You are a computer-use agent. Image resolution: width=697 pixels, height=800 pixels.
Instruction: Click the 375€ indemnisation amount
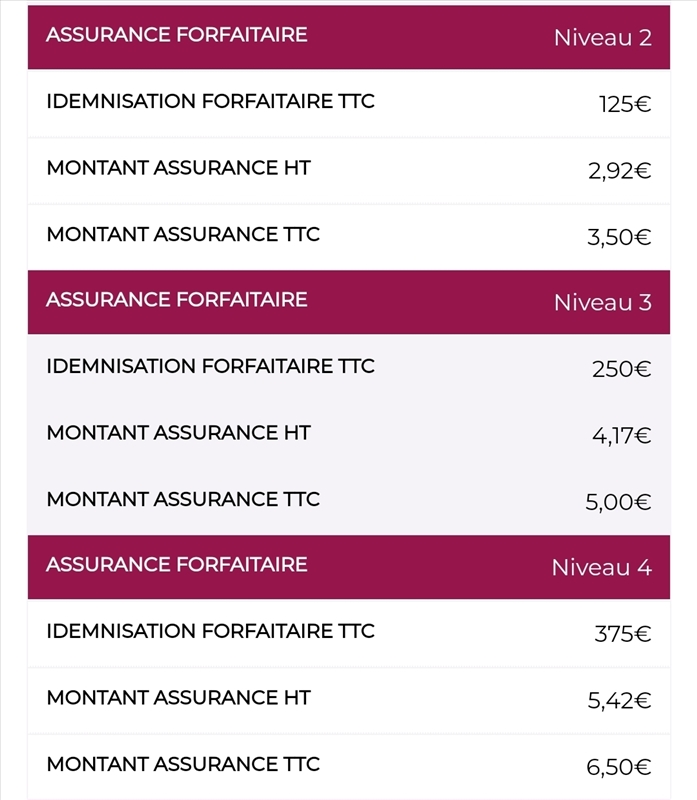click(x=622, y=634)
